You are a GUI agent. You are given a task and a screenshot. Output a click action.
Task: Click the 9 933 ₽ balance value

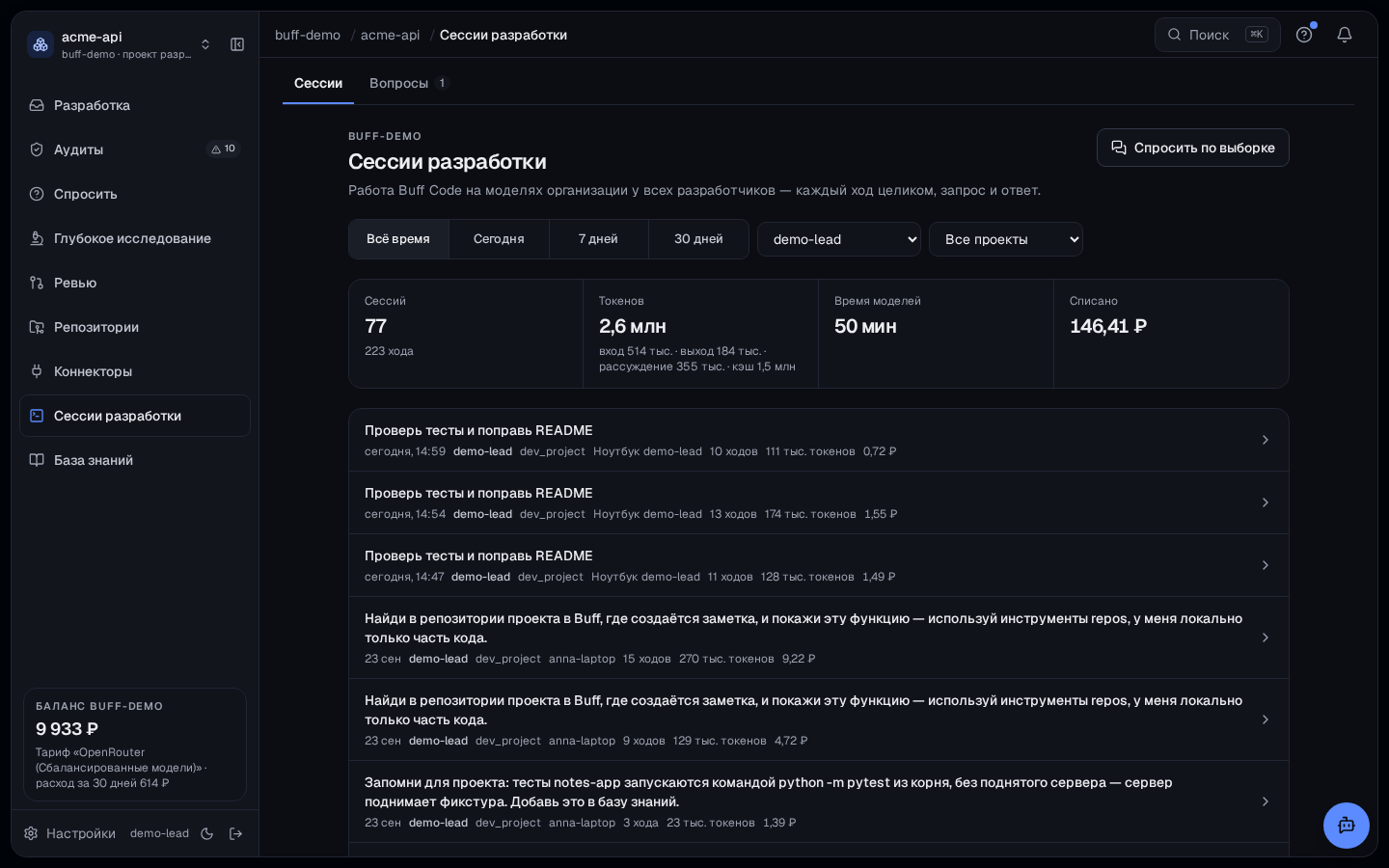67,729
